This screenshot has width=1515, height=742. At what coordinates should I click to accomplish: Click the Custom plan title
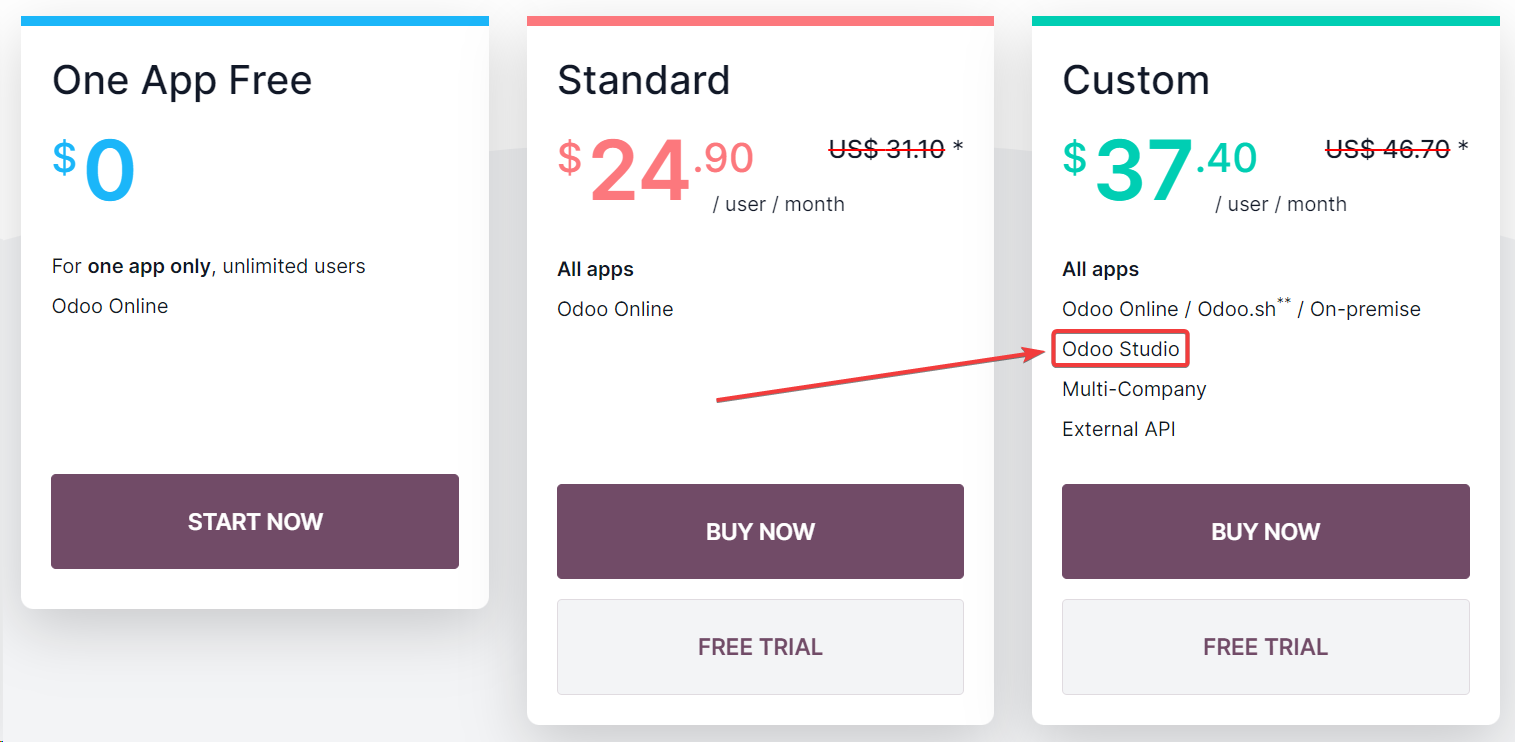pyautogui.click(x=1136, y=80)
